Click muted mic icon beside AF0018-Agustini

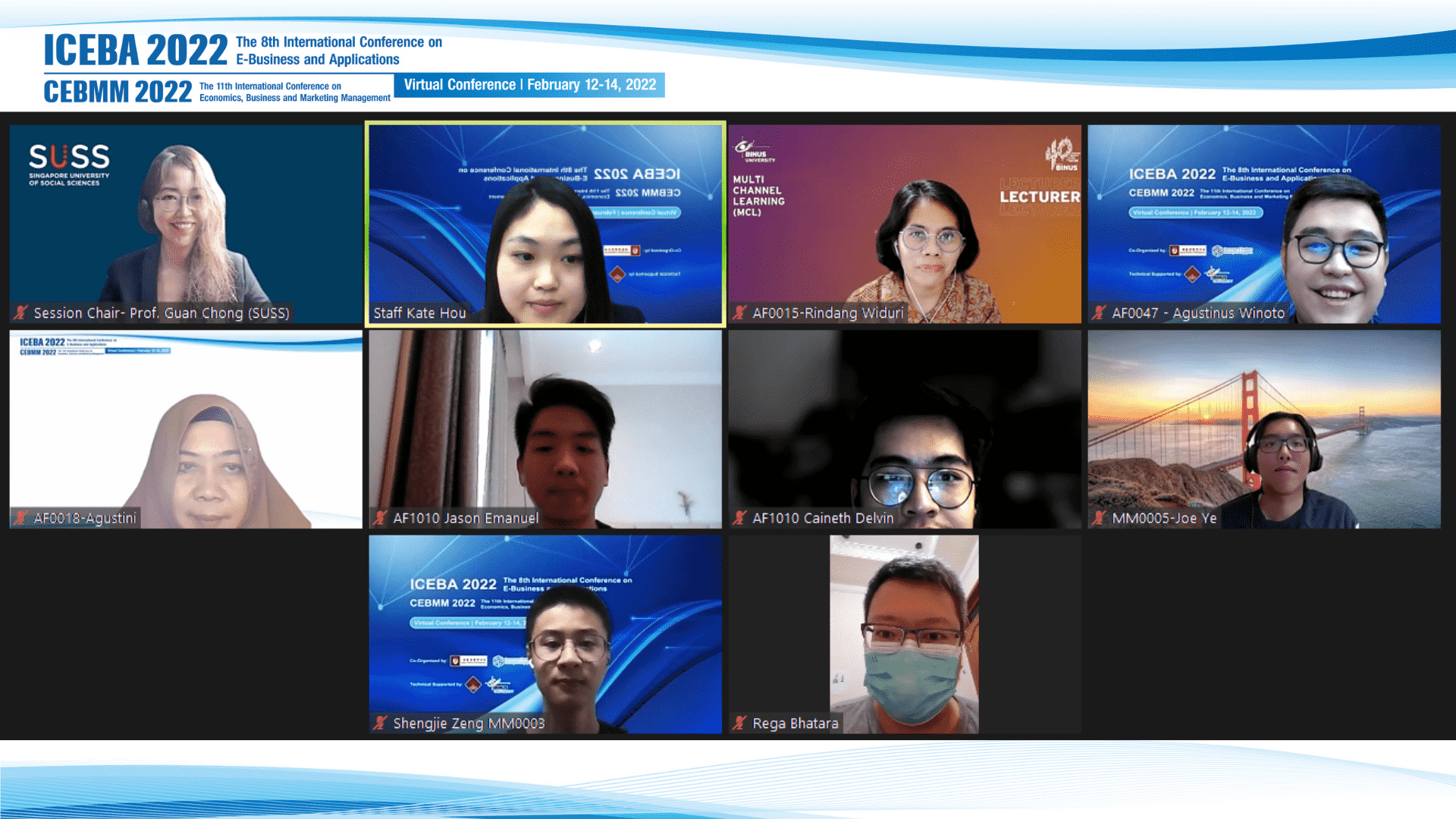[x=21, y=518]
